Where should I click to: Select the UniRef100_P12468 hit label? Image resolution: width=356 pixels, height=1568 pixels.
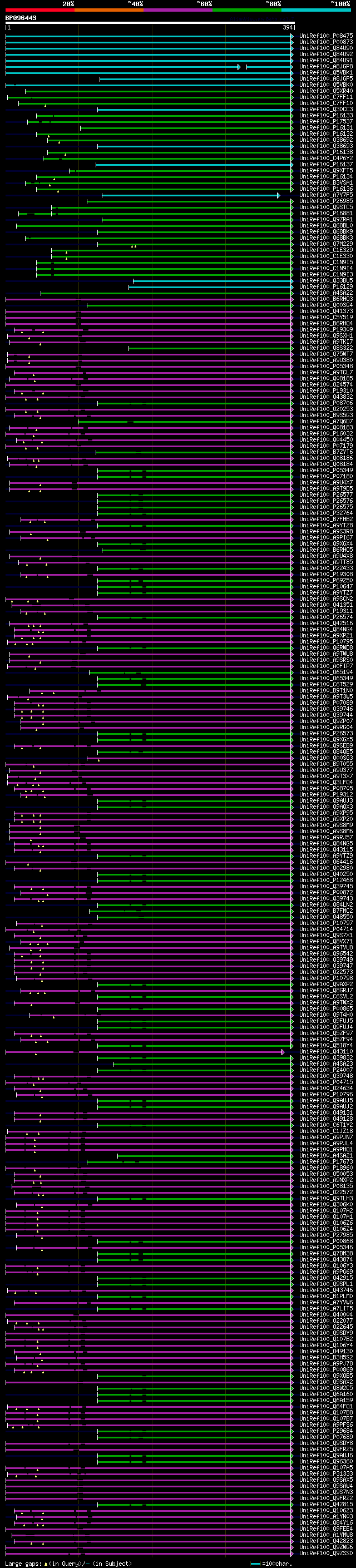(325, 880)
